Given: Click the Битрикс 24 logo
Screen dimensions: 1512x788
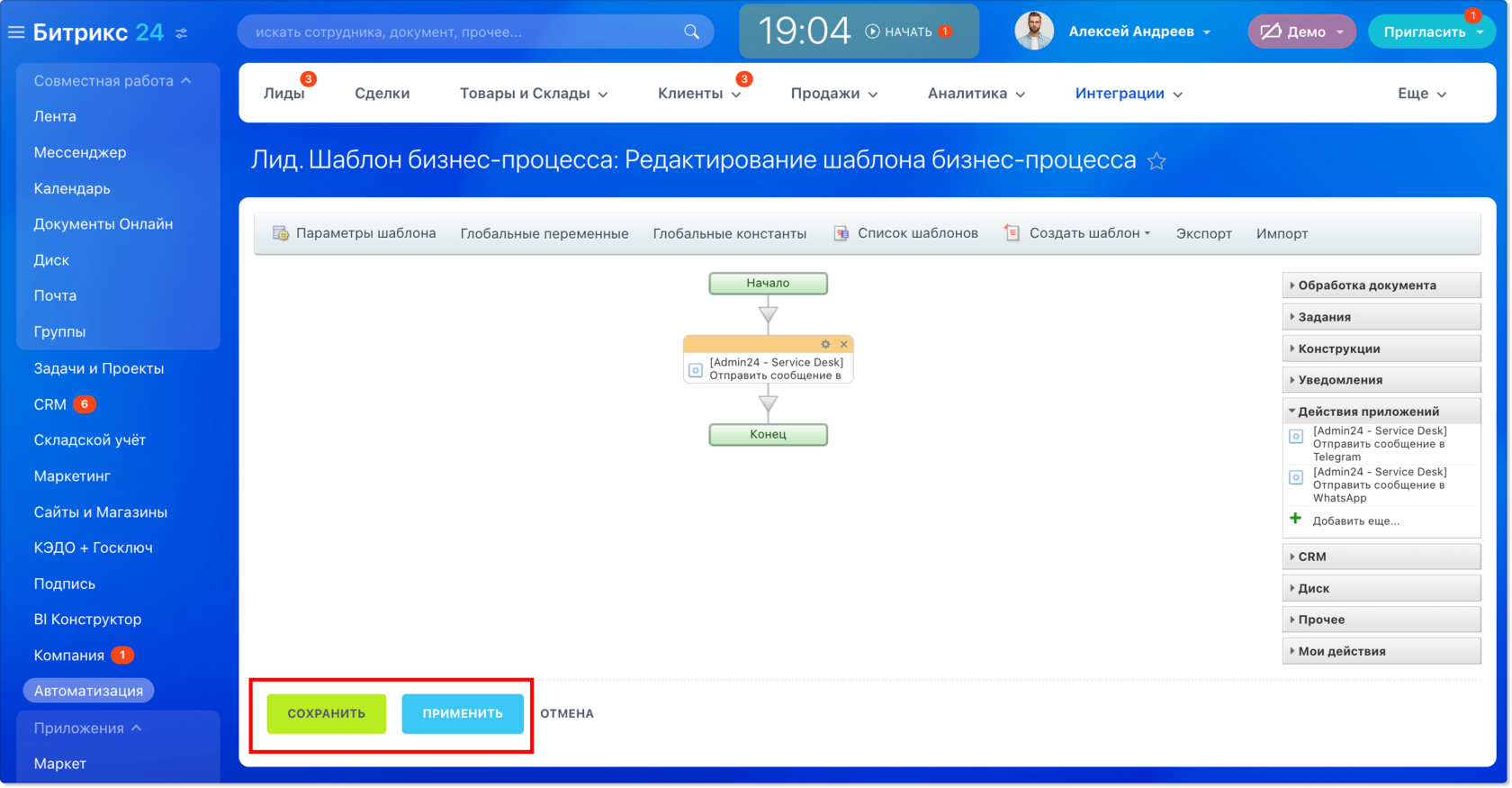Looking at the screenshot, I should coord(98,32).
